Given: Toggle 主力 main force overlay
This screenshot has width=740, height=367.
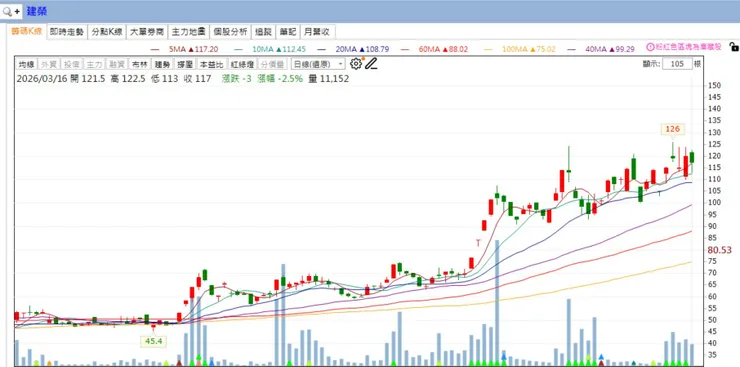Looking at the screenshot, I should pyautogui.click(x=94, y=64).
